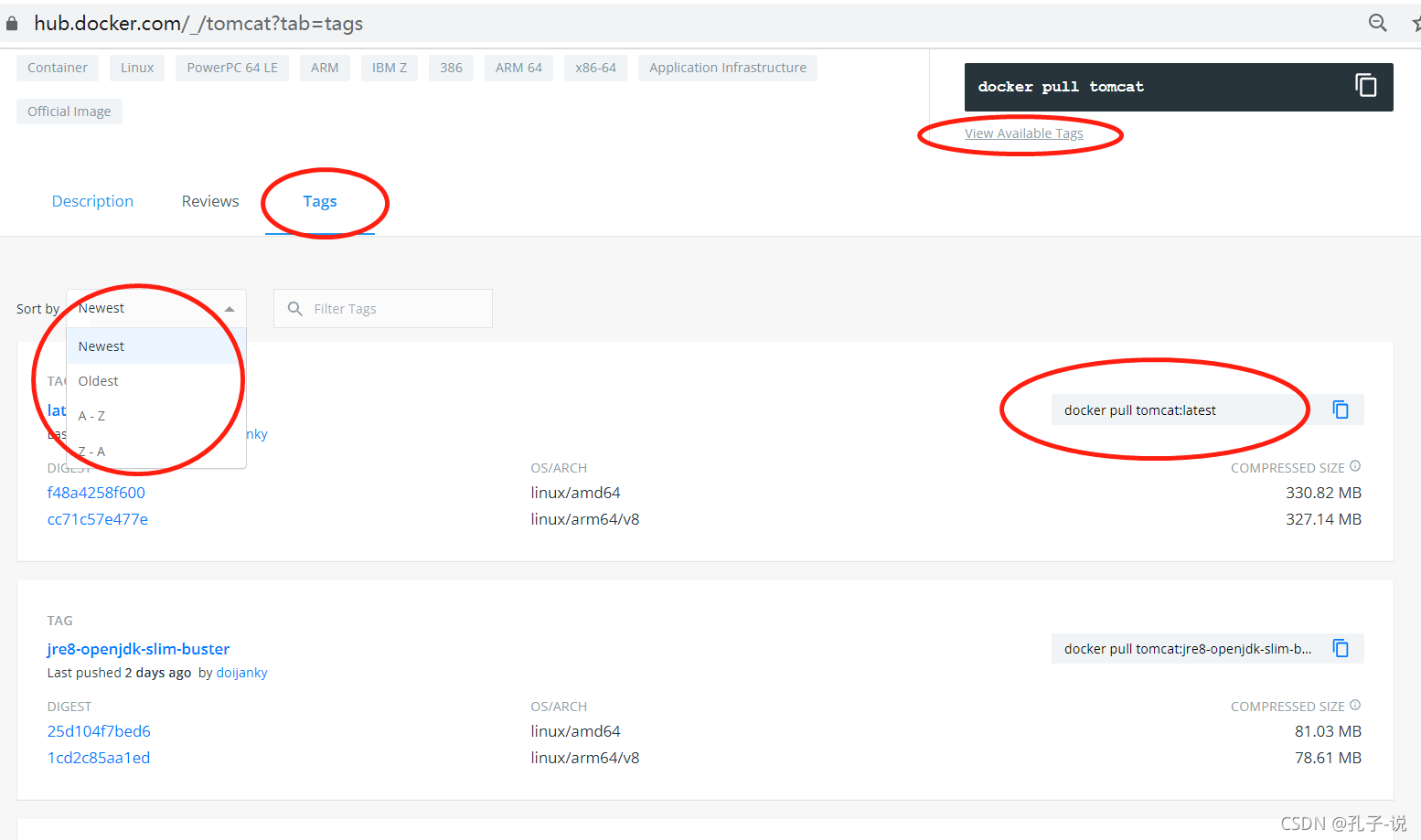
Task: Open digest cc71c57e477e
Action: coord(98,519)
